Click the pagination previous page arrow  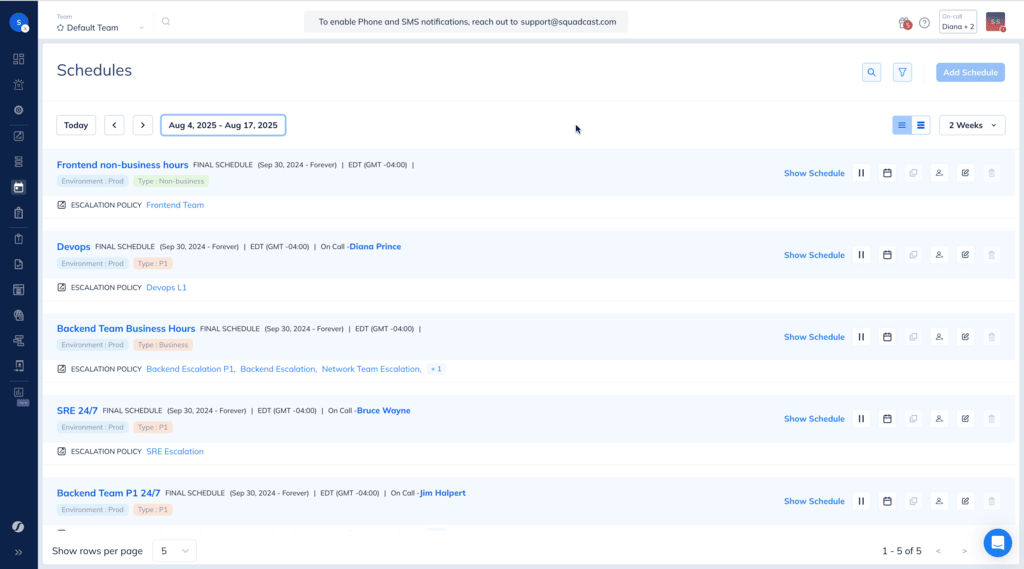click(x=938, y=551)
